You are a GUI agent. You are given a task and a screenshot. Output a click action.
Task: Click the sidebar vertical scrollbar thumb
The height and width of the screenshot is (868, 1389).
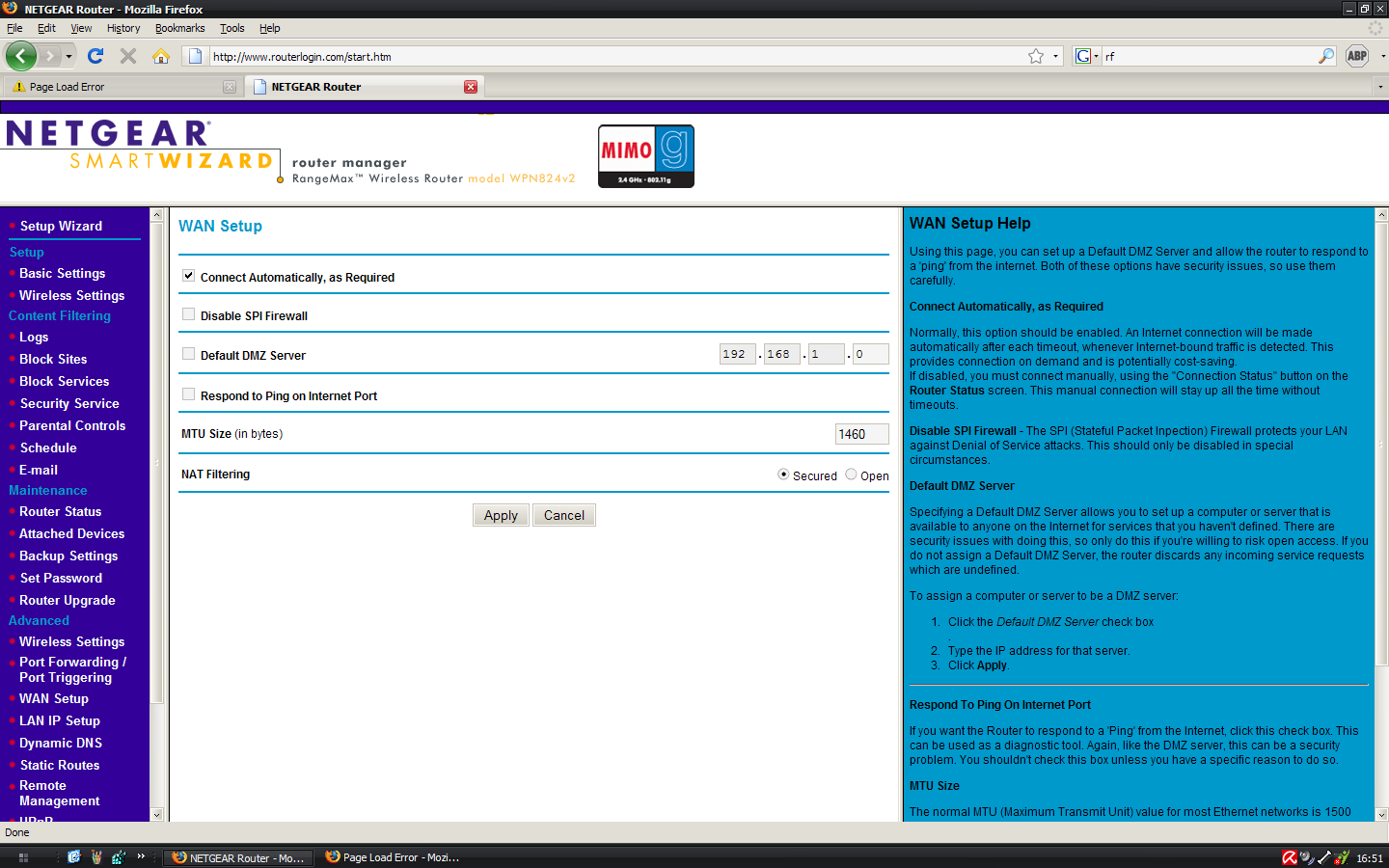tap(157, 463)
